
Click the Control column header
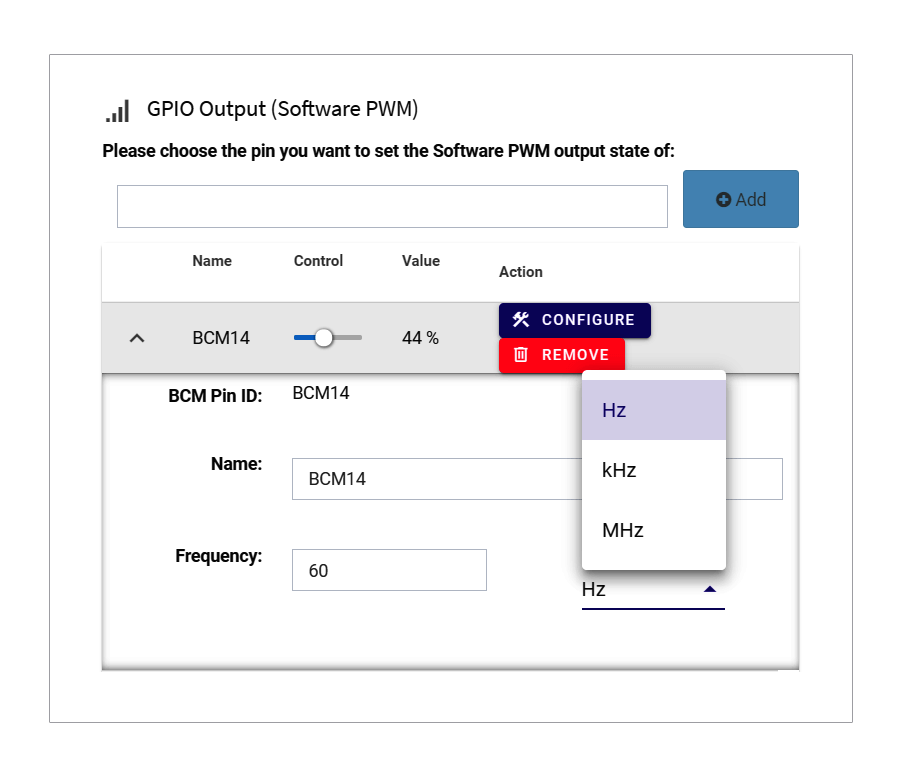[318, 261]
